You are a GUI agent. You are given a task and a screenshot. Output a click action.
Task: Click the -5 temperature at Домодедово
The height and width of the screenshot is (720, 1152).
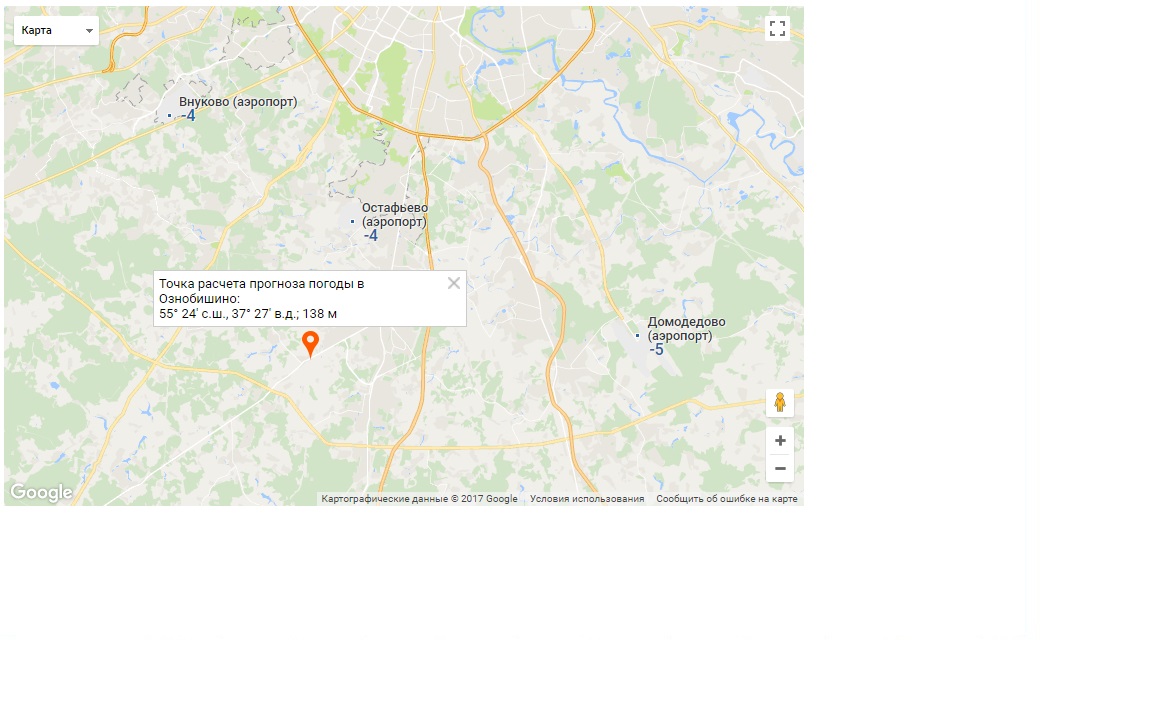click(657, 350)
